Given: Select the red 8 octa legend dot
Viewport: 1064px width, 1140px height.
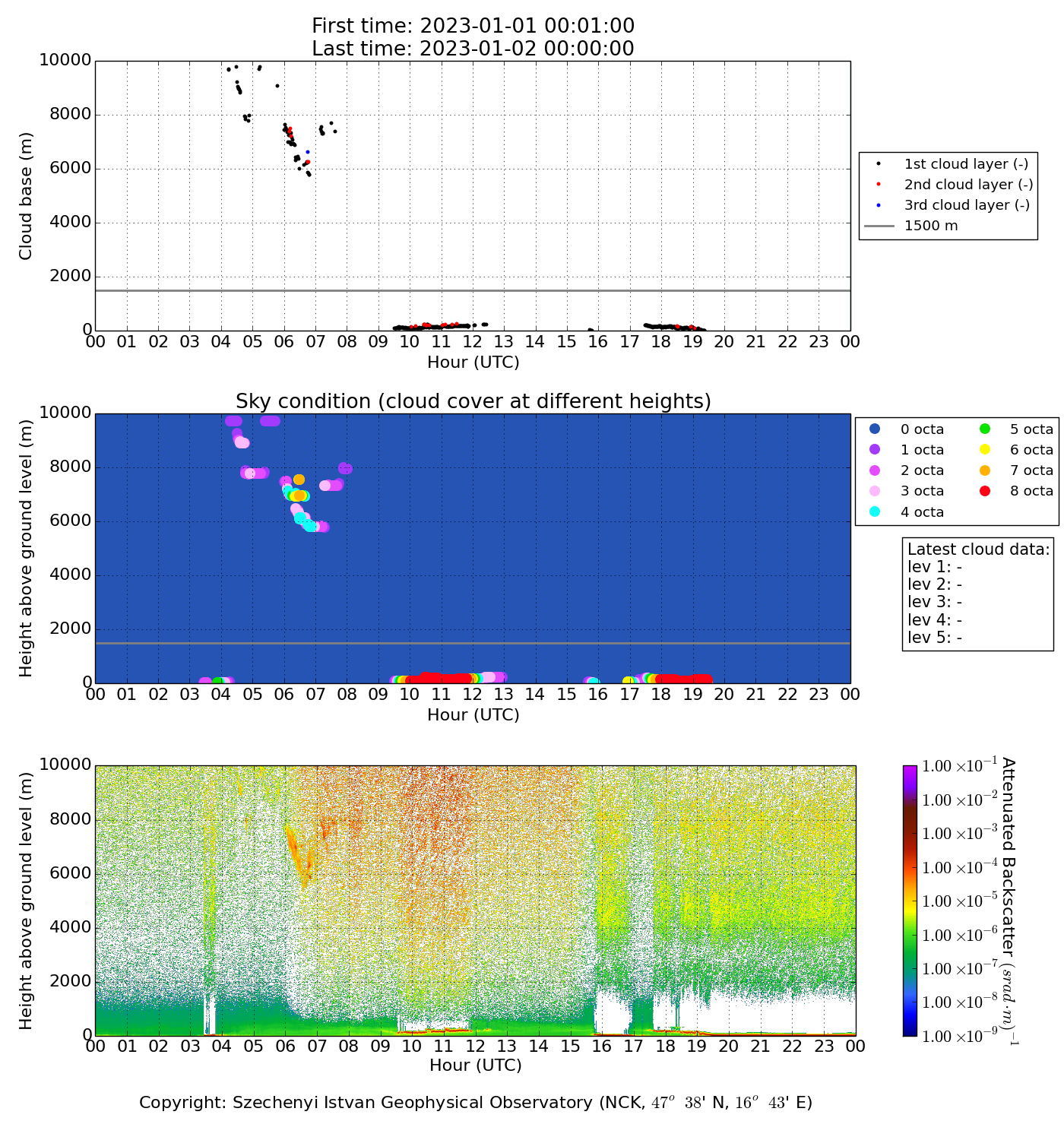Looking at the screenshot, I should (x=984, y=491).
